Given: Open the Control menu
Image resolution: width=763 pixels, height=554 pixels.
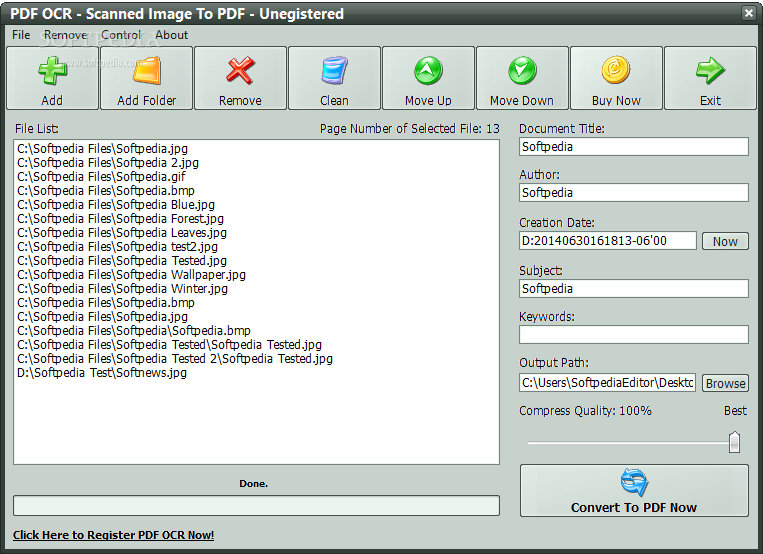Looking at the screenshot, I should pyautogui.click(x=121, y=35).
